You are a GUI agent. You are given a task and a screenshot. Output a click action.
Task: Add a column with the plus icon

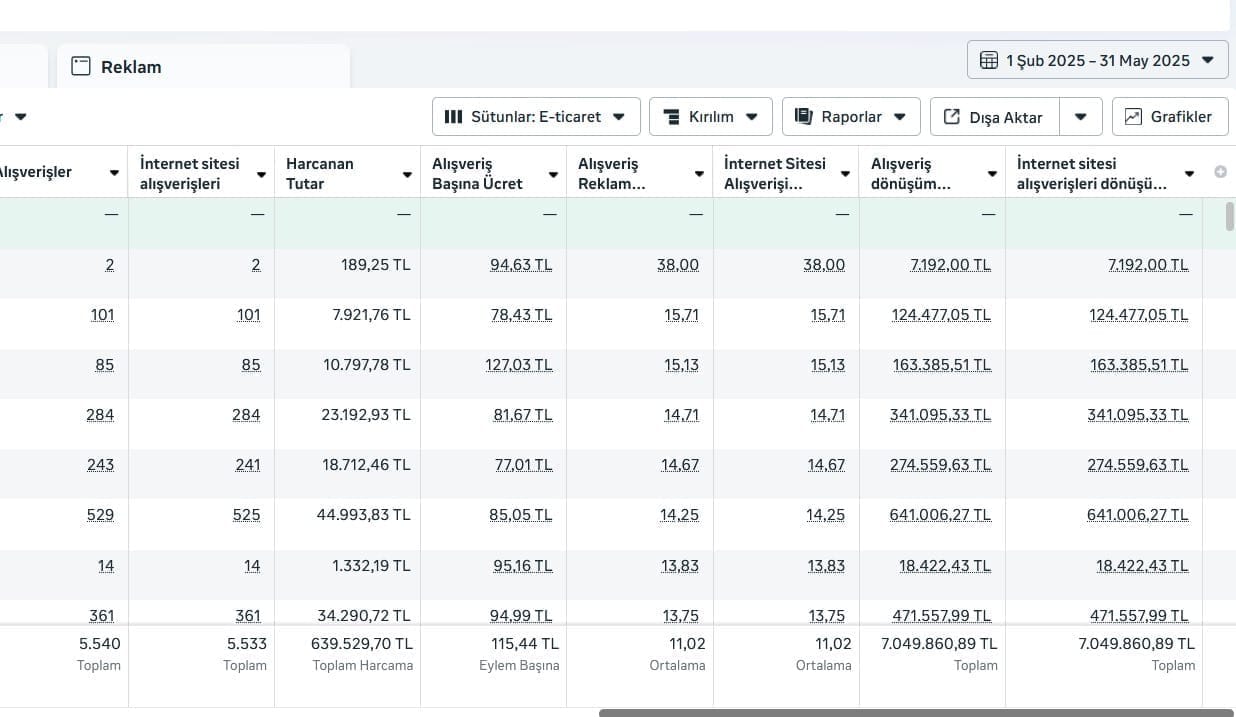[1220, 172]
